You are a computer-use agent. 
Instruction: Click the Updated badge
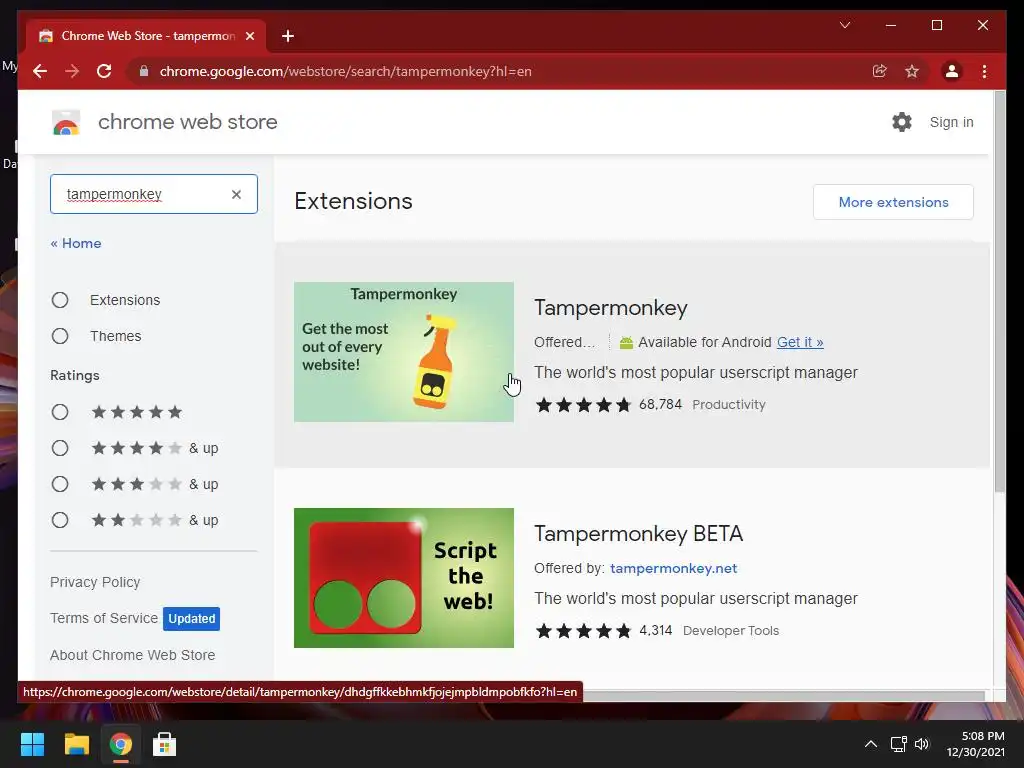[191, 618]
